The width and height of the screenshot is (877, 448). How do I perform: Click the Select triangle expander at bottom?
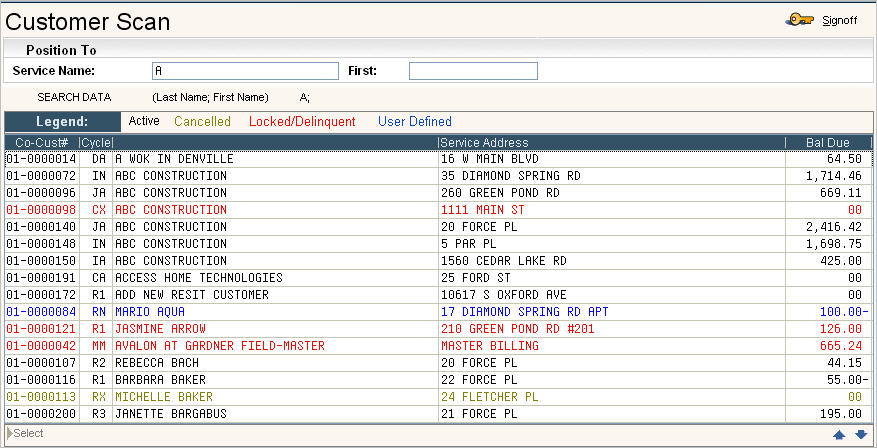10,433
